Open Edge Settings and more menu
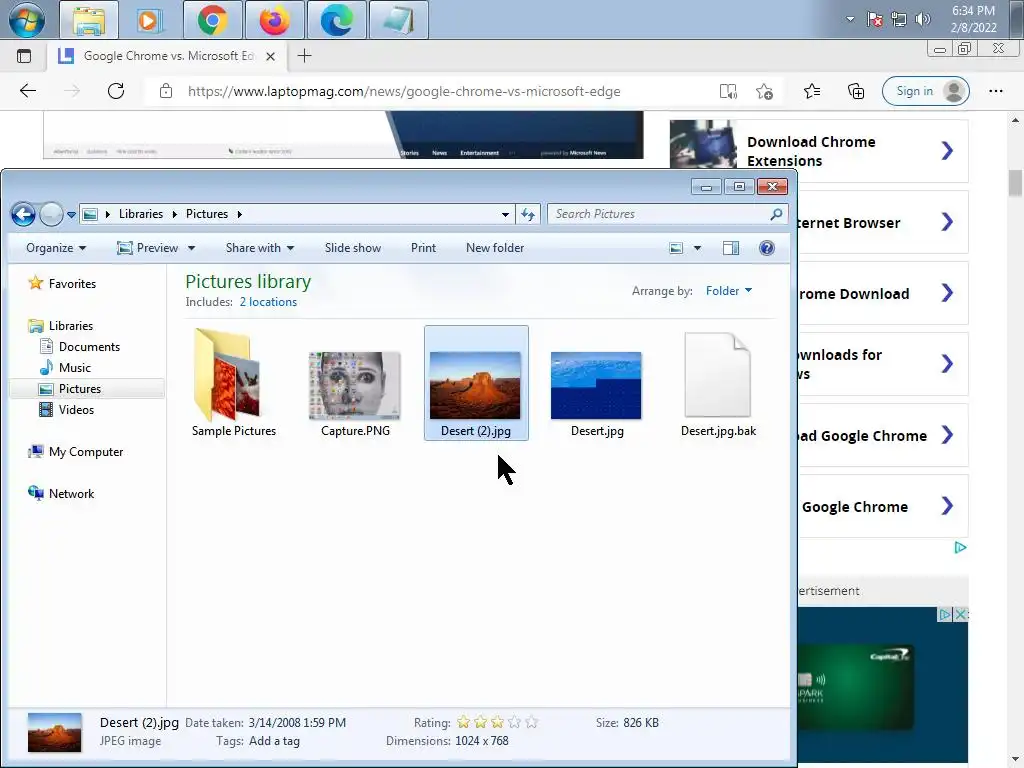Viewport: 1024px width, 768px height. (995, 91)
